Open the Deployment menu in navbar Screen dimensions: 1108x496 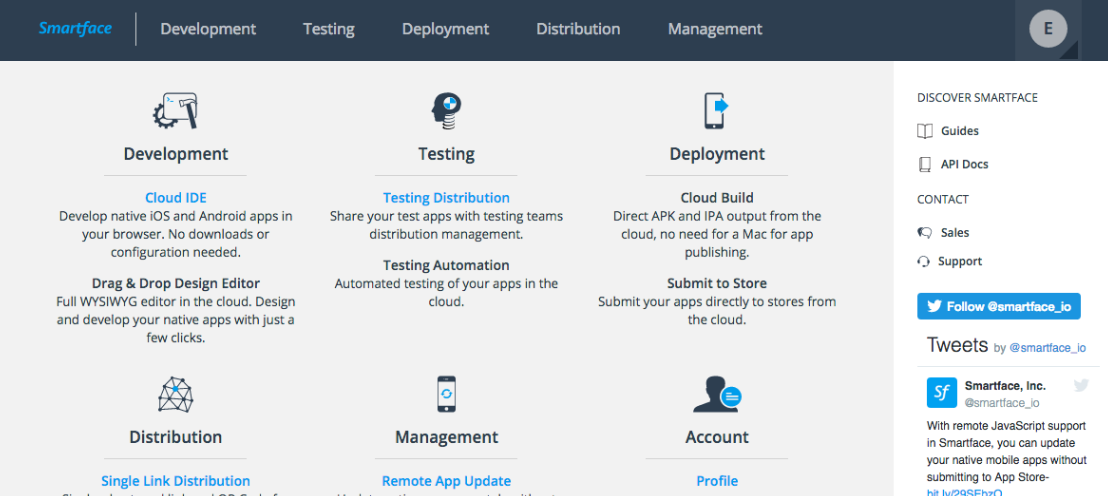445,29
